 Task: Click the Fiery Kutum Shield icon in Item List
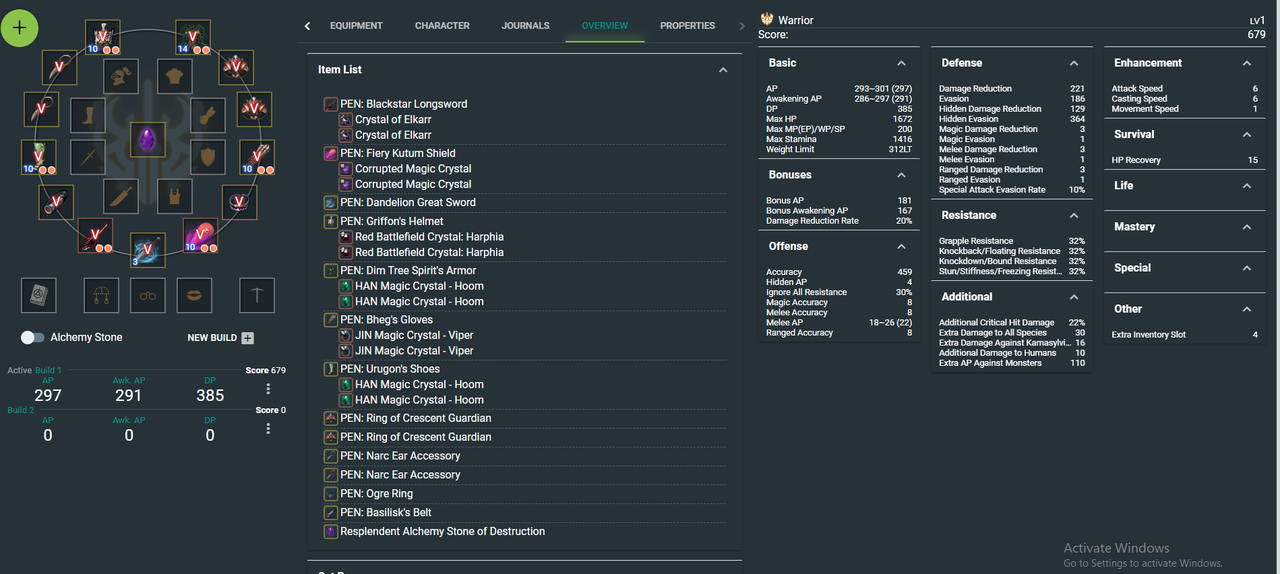tap(331, 153)
